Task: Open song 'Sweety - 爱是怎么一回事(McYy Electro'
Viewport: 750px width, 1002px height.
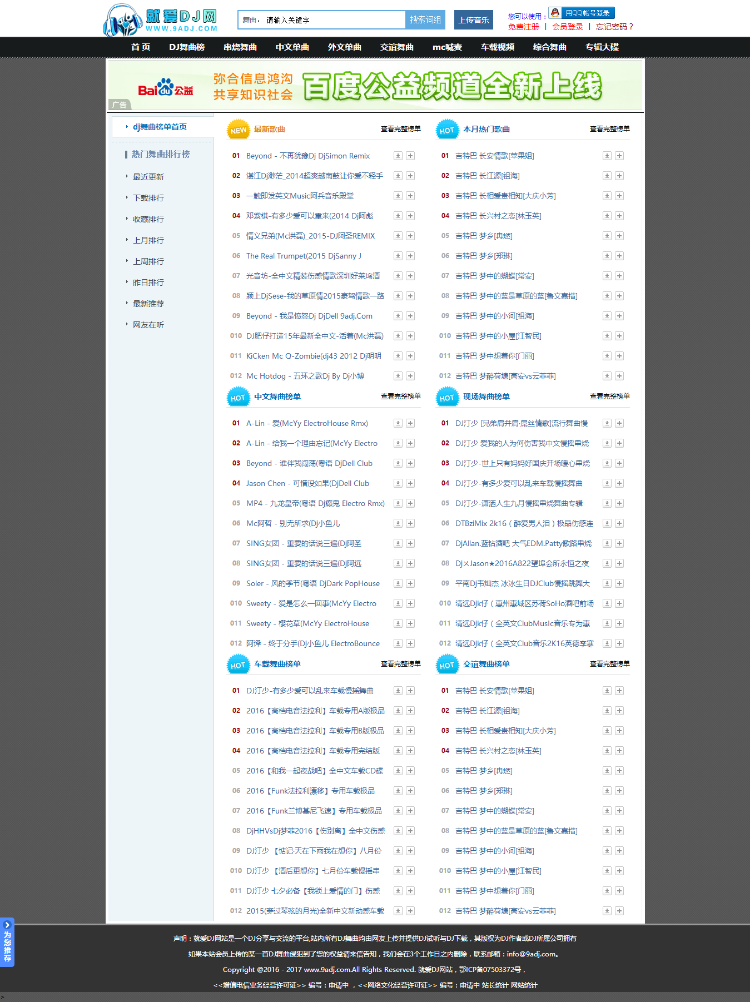Action: (311, 603)
